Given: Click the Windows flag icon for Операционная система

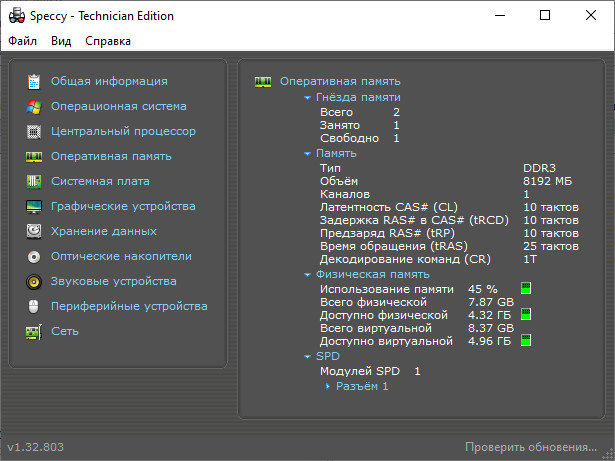Looking at the screenshot, I should coord(34,106).
